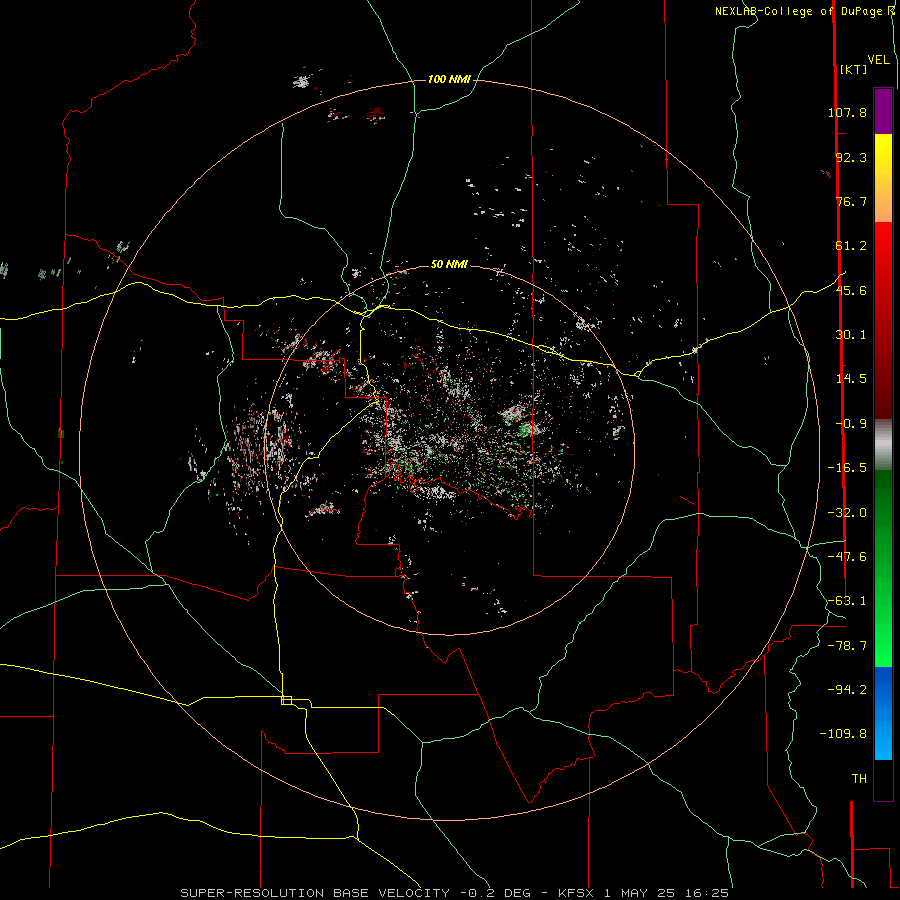Click the SUPER-RESOLUTION BASE VELOCITY caption
This screenshot has height=900, width=900.
(x=315, y=893)
